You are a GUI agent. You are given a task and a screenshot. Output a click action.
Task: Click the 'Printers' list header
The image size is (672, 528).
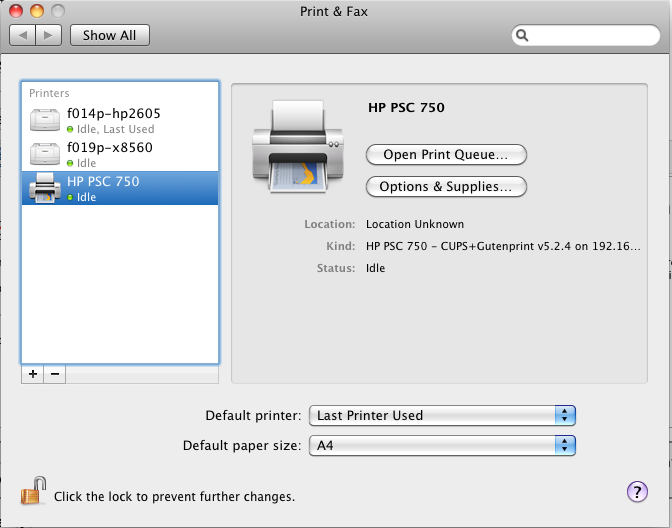[x=49, y=93]
